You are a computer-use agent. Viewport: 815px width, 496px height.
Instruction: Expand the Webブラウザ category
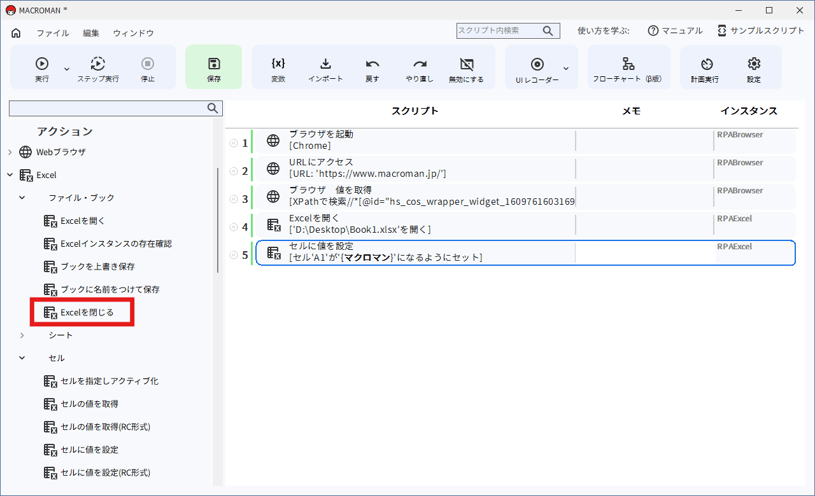tap(10, 152)
